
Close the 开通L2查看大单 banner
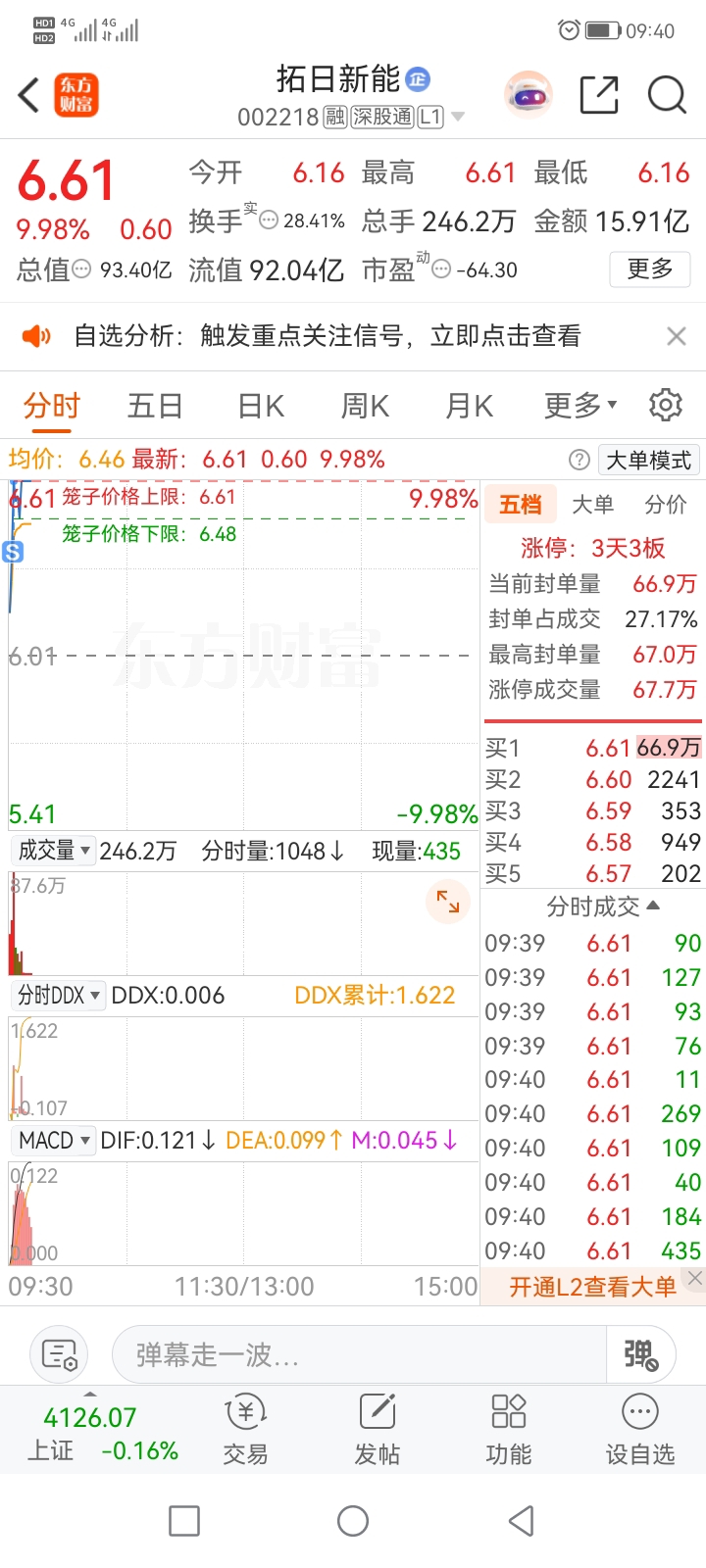coord(694,1278)
